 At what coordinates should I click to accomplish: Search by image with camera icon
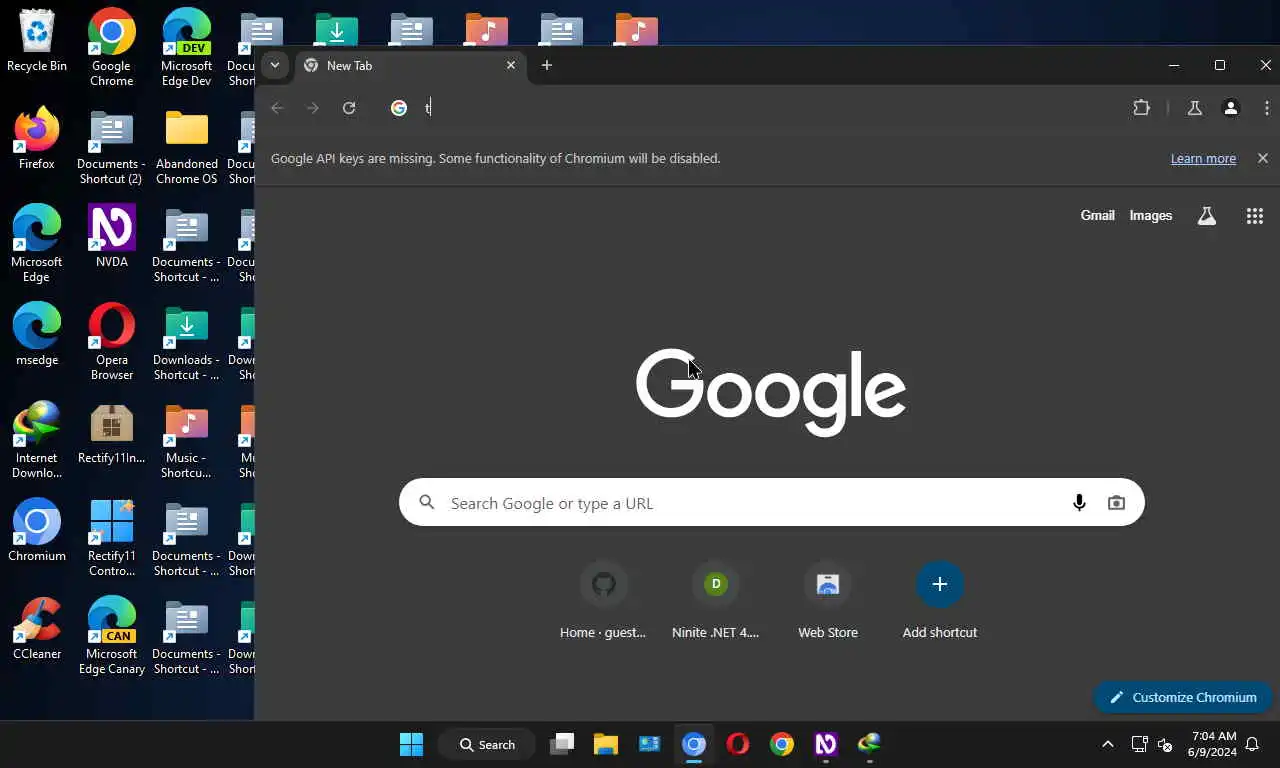point(1116,503)
